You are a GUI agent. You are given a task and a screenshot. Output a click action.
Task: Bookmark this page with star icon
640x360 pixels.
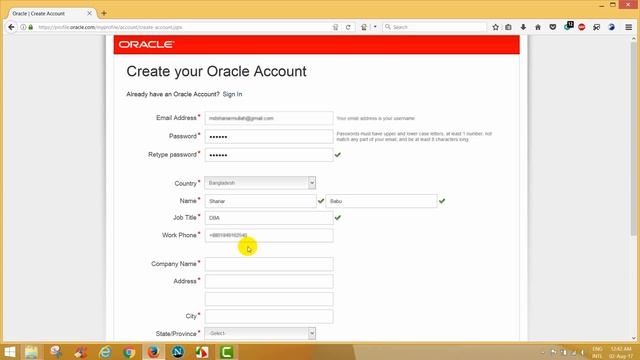[x=496, y=27]
